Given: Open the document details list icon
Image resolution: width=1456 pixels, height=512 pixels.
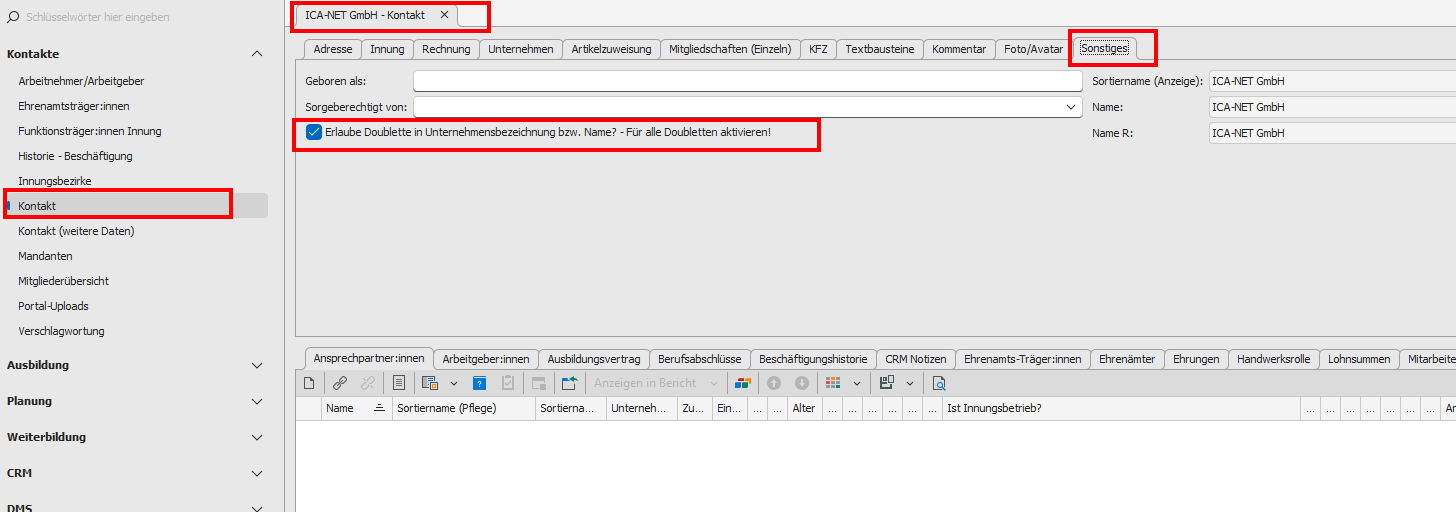Looking at the screenshot, I should (x=398, y=383).
